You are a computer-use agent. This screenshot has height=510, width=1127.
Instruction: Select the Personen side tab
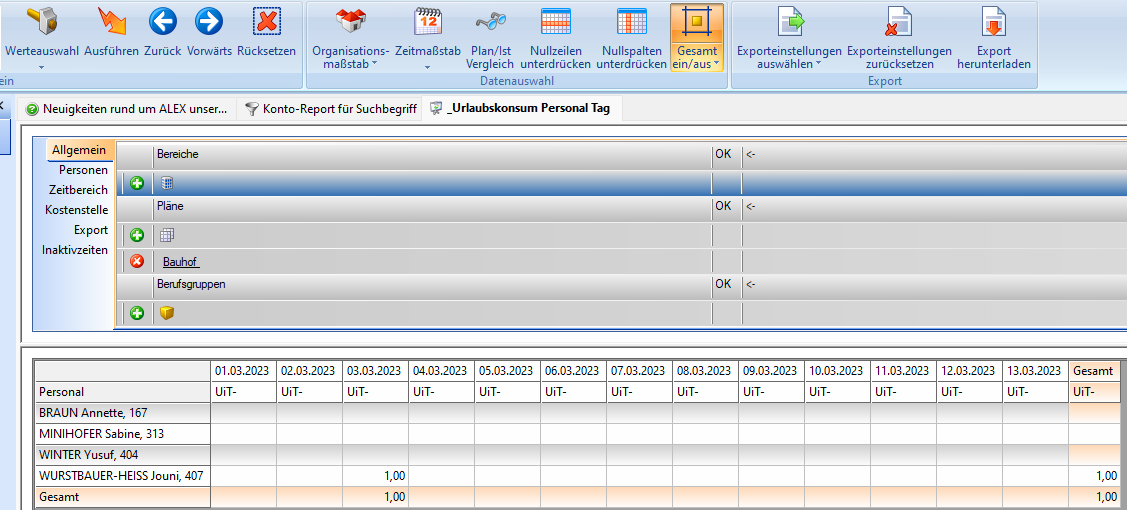tap(83, 170)
